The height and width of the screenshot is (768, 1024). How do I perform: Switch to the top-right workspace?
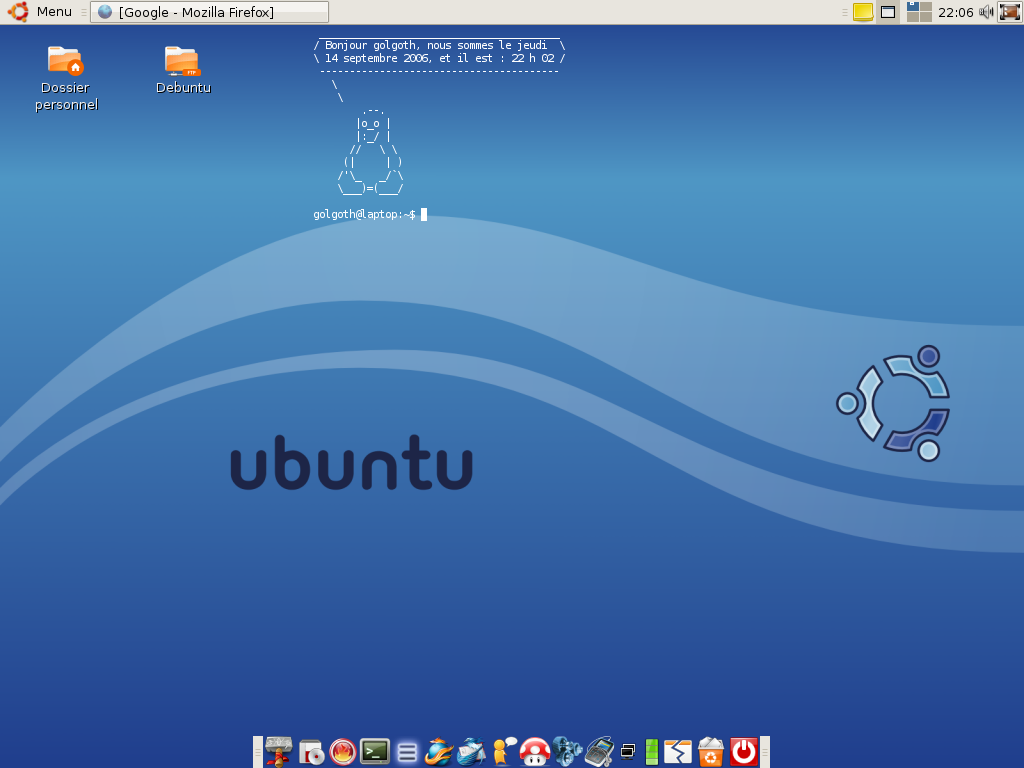[x=925, y=7]
